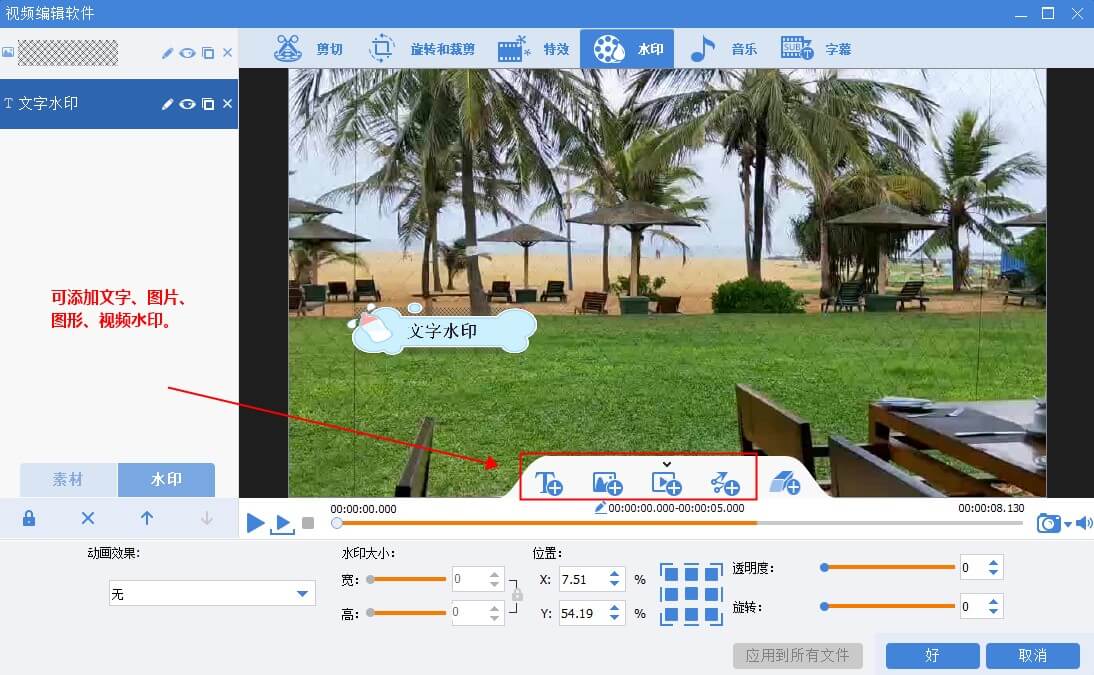
Task: Increase the X position value stepper
Action: click(615, 574)
